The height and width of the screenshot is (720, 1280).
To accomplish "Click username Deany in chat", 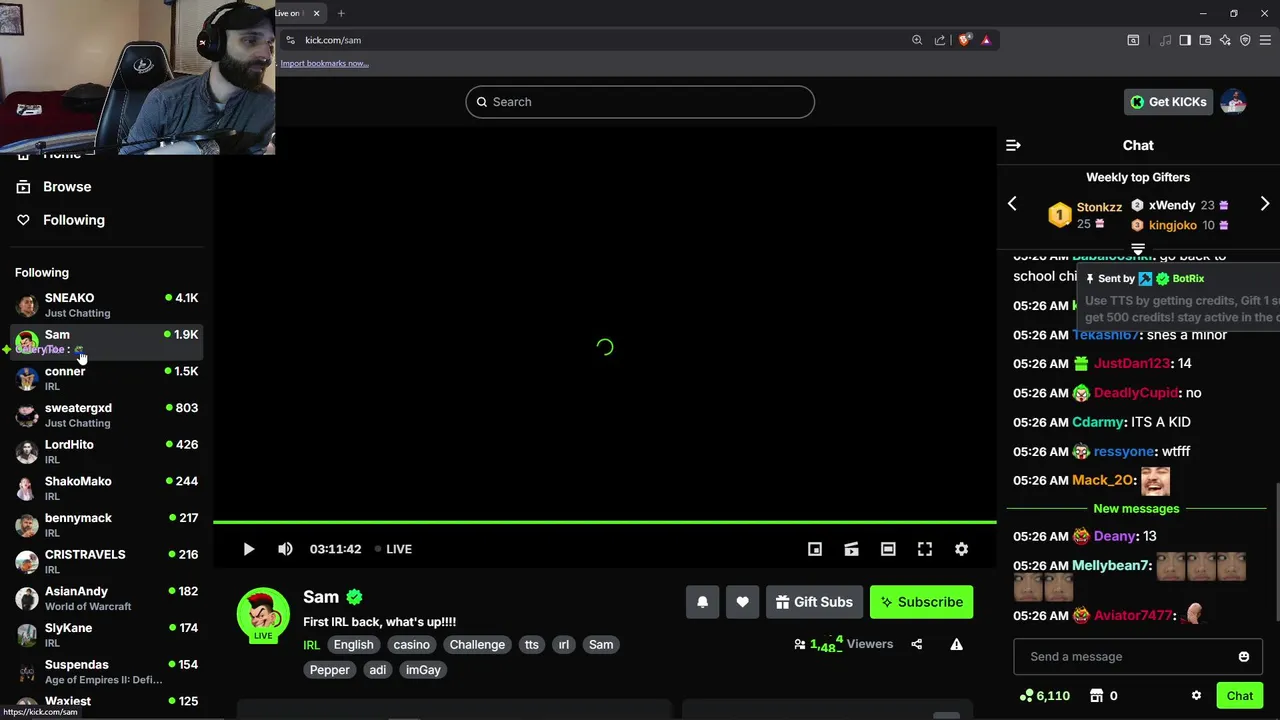I will 1114,536.
